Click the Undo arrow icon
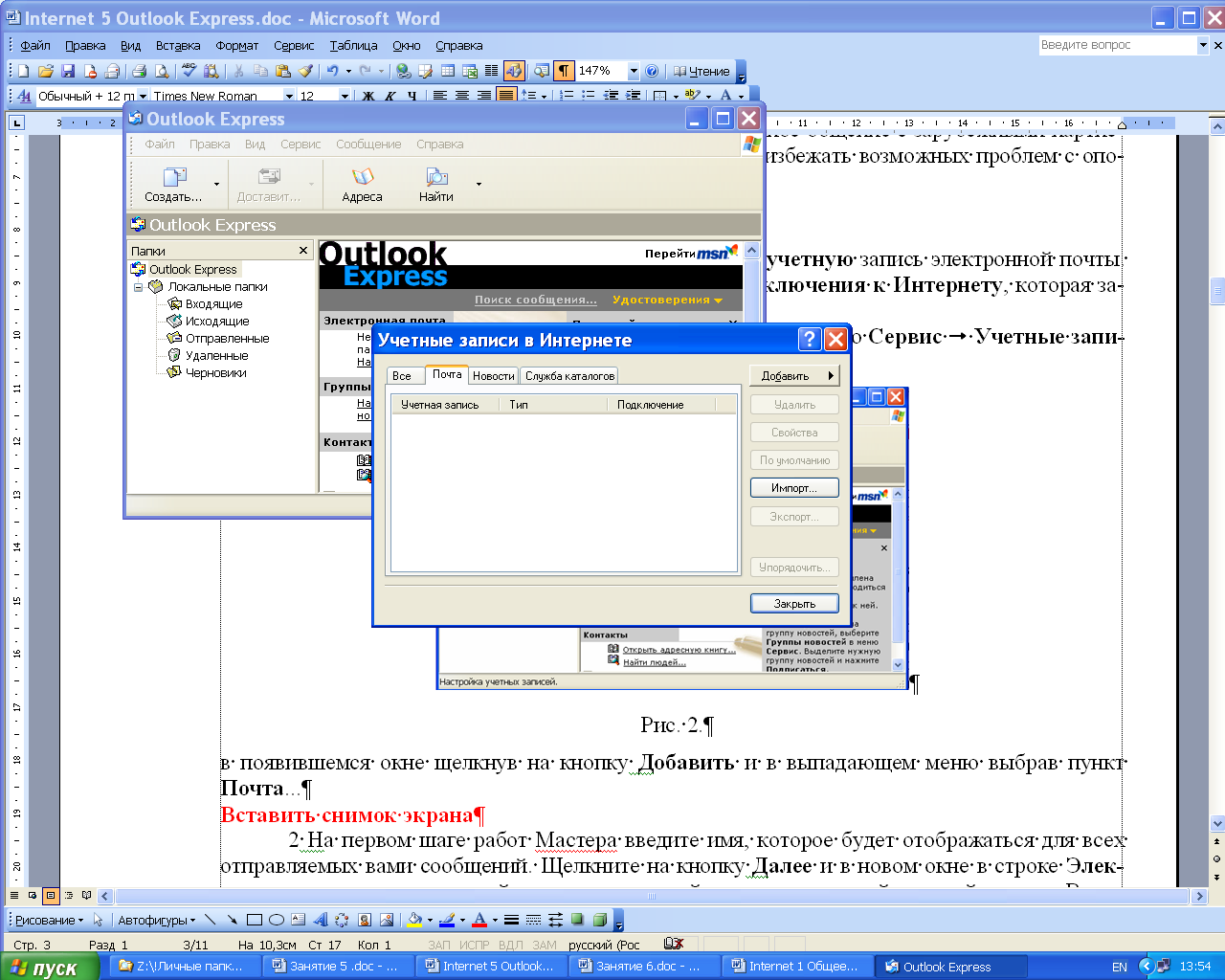 [332, 71]
